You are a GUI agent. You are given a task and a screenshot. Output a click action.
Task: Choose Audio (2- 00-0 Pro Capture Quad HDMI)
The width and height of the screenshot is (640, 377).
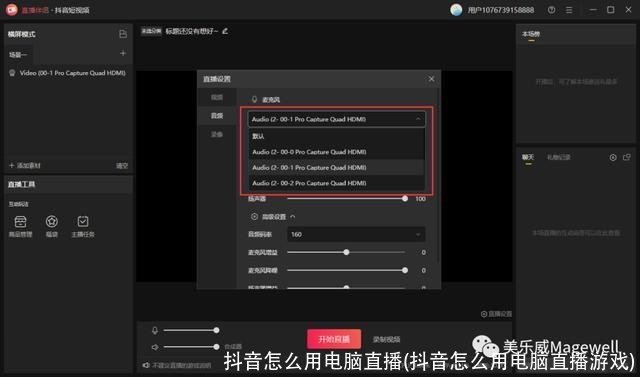(x=337, y=152)
